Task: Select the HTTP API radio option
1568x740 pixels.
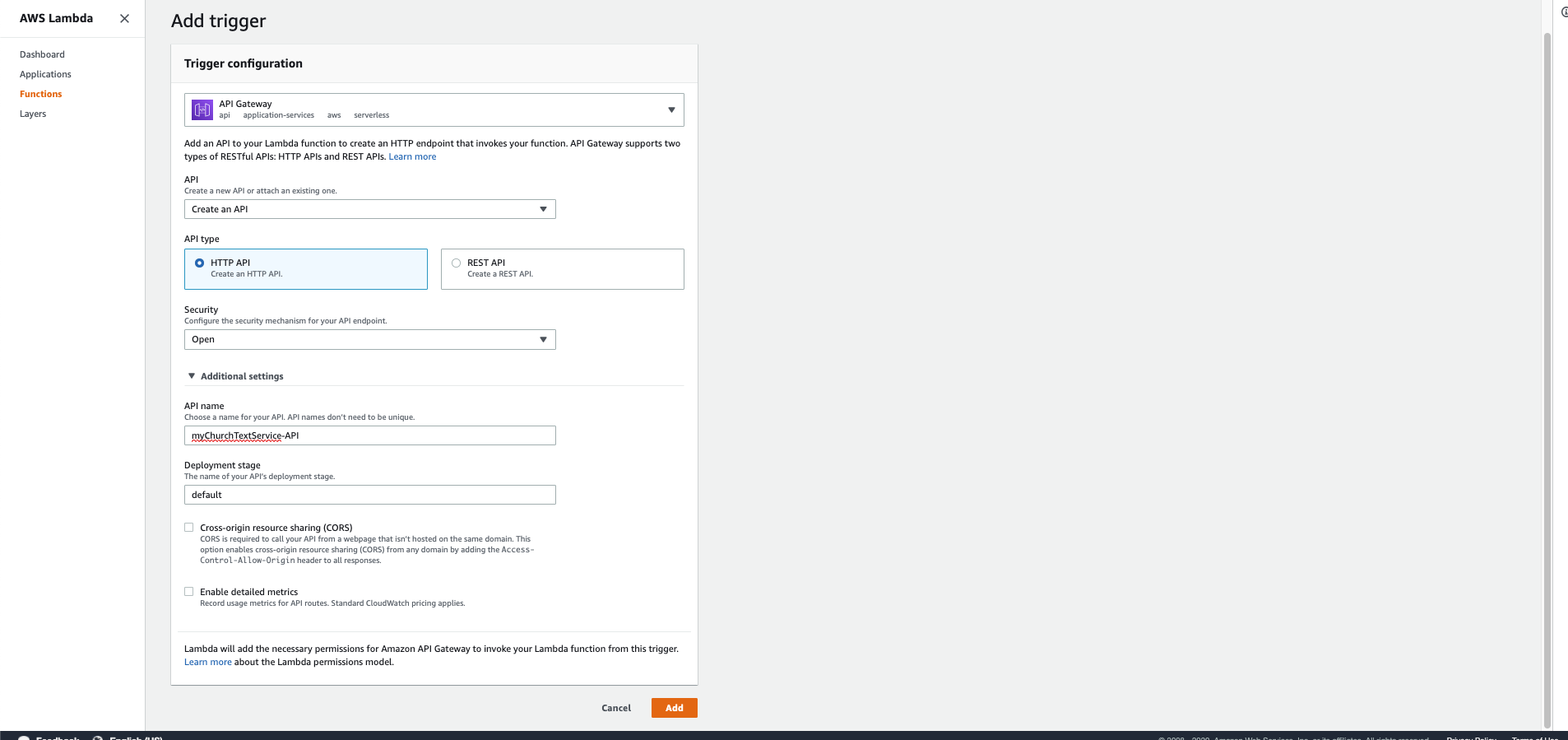Action: (x=200, y=263)
